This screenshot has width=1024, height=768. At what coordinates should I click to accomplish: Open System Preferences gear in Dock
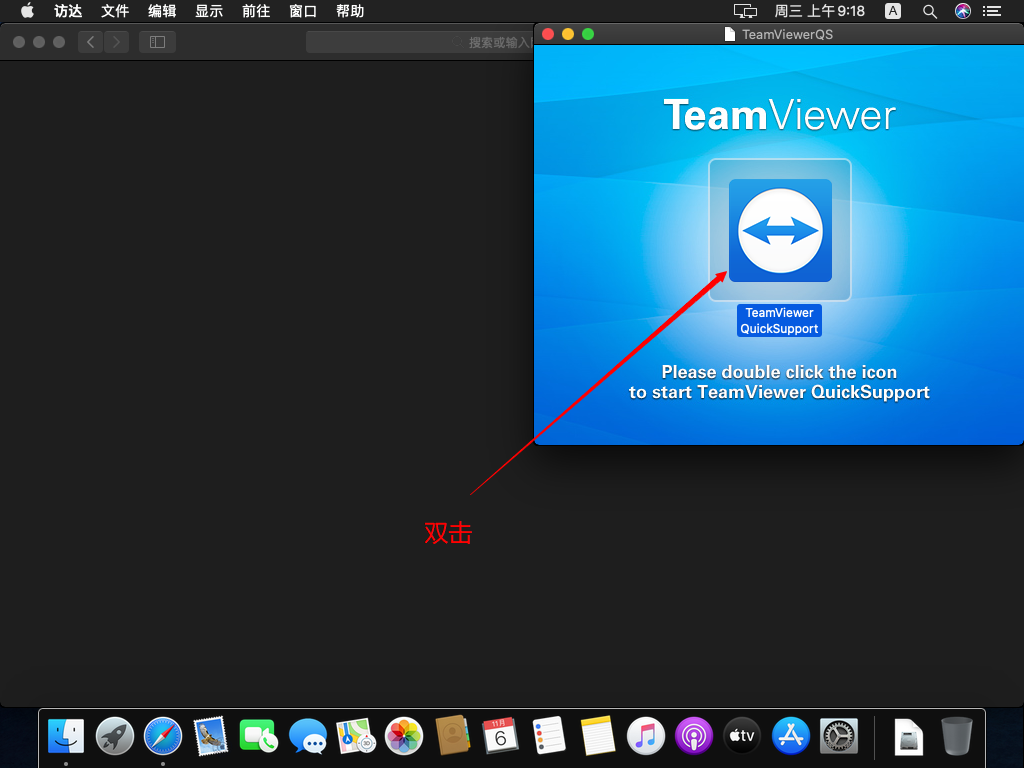click(838, 737)
